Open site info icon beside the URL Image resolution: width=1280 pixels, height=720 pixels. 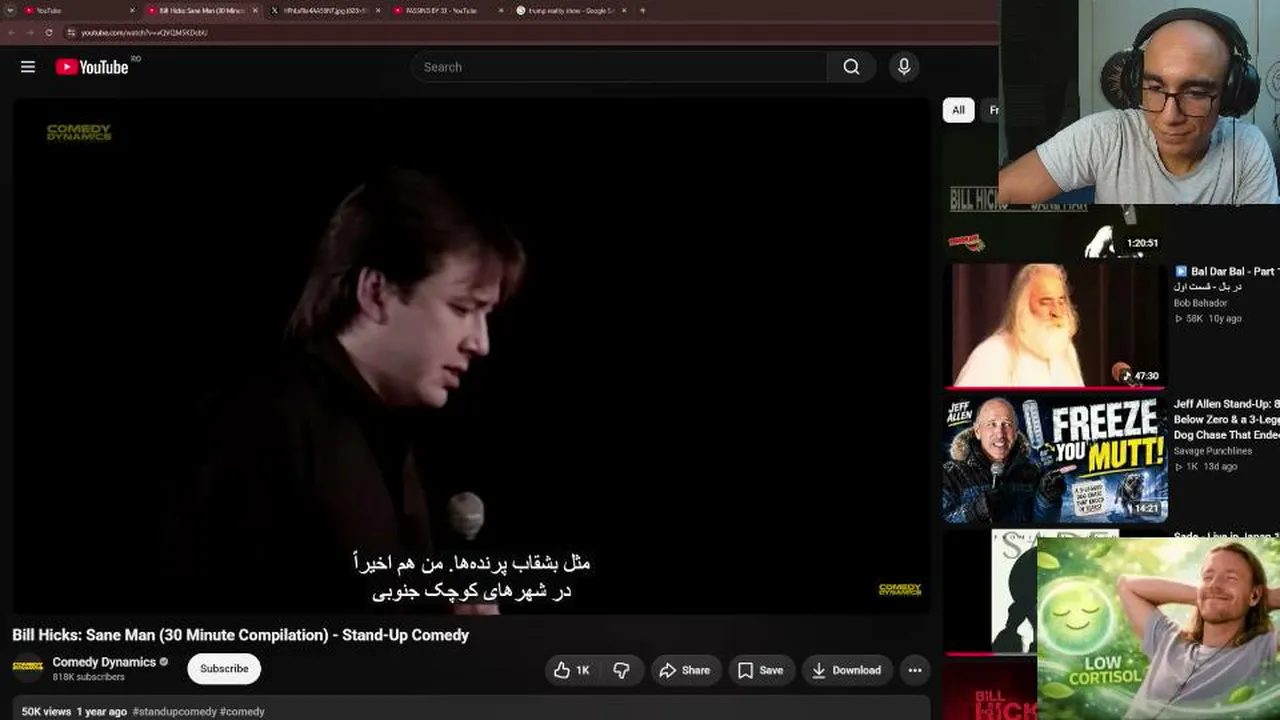(70, 32)
